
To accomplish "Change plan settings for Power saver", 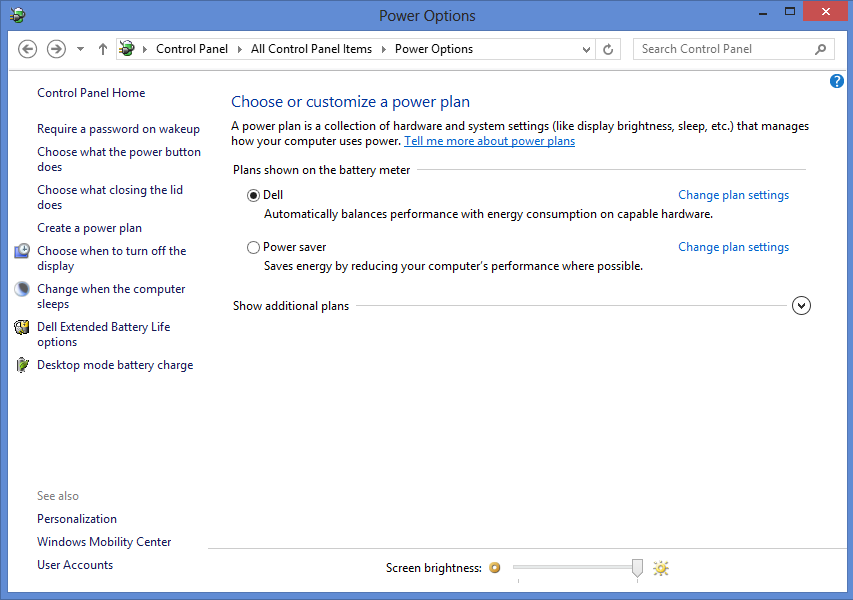I will point(733,247).
